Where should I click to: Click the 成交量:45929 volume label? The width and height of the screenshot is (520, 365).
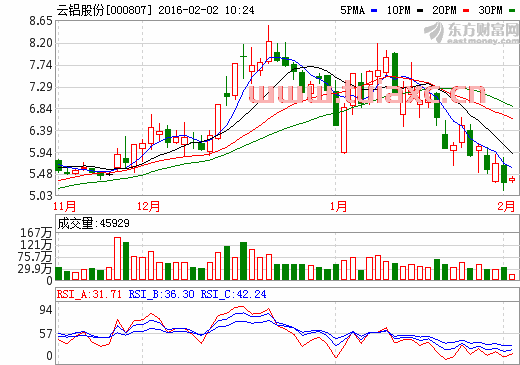[93, 223]
